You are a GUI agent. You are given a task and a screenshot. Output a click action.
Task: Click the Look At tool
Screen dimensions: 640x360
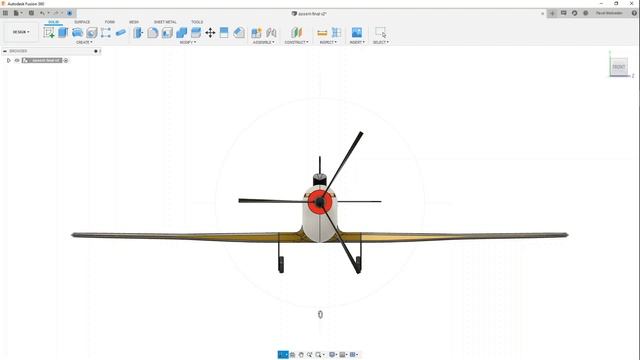click(292, 355)
